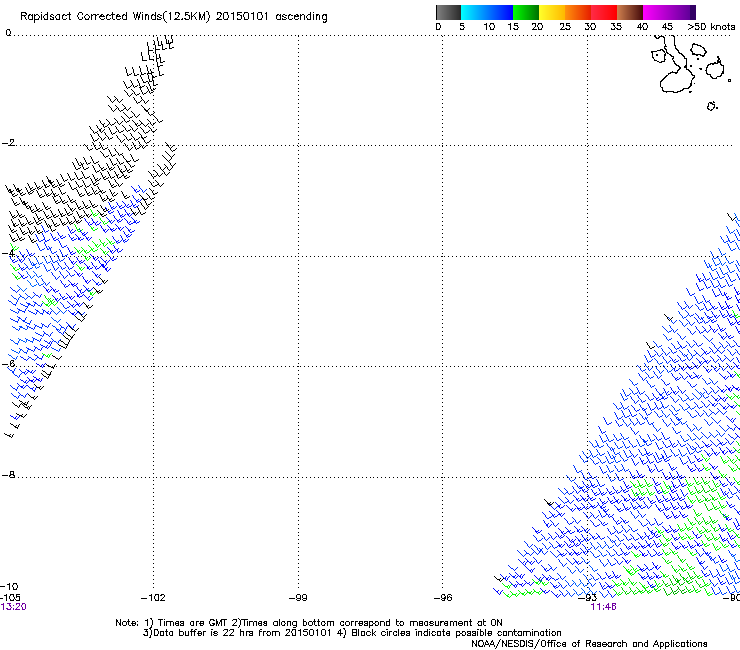Click the green 15-20 knots legend color
The width and height of the screenshot is (740, 650).
(x=526, y=12)
